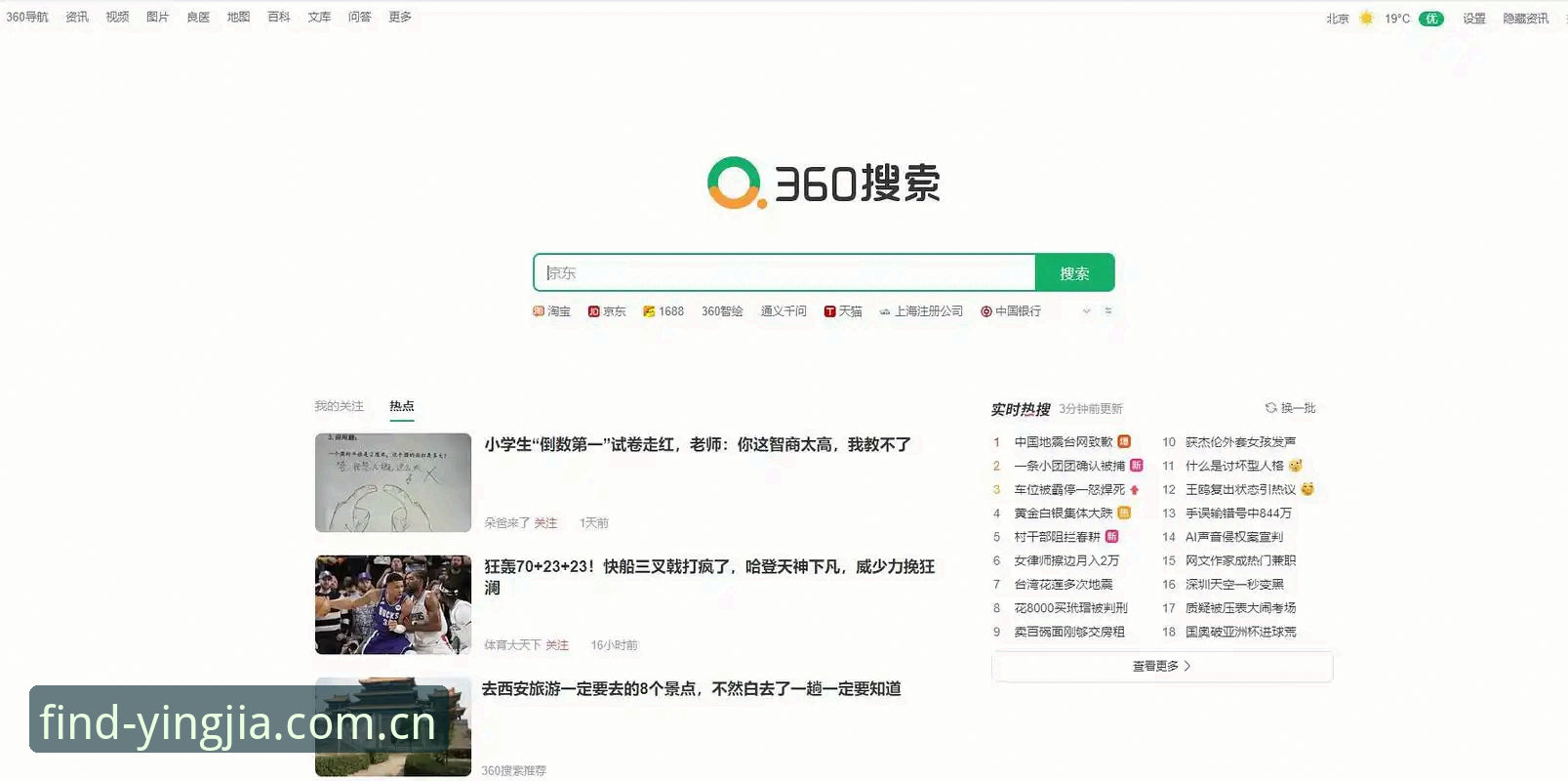Open hot topic 台湾花莲多次地震

point(1064,584)
